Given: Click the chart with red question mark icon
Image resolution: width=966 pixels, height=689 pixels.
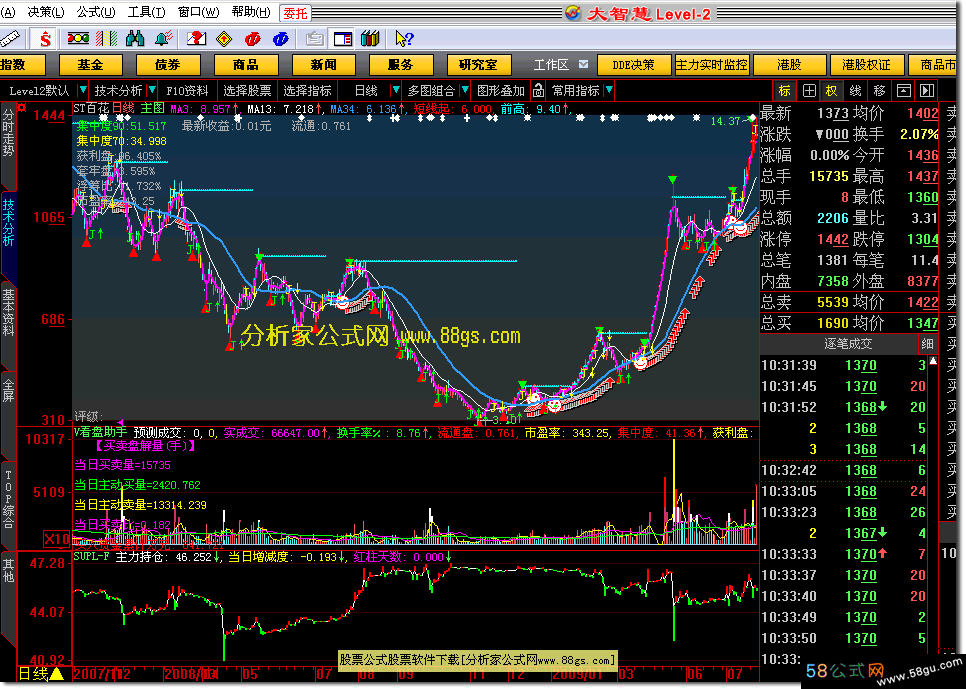Looking at the screenshot, I should tap(197, 39).
